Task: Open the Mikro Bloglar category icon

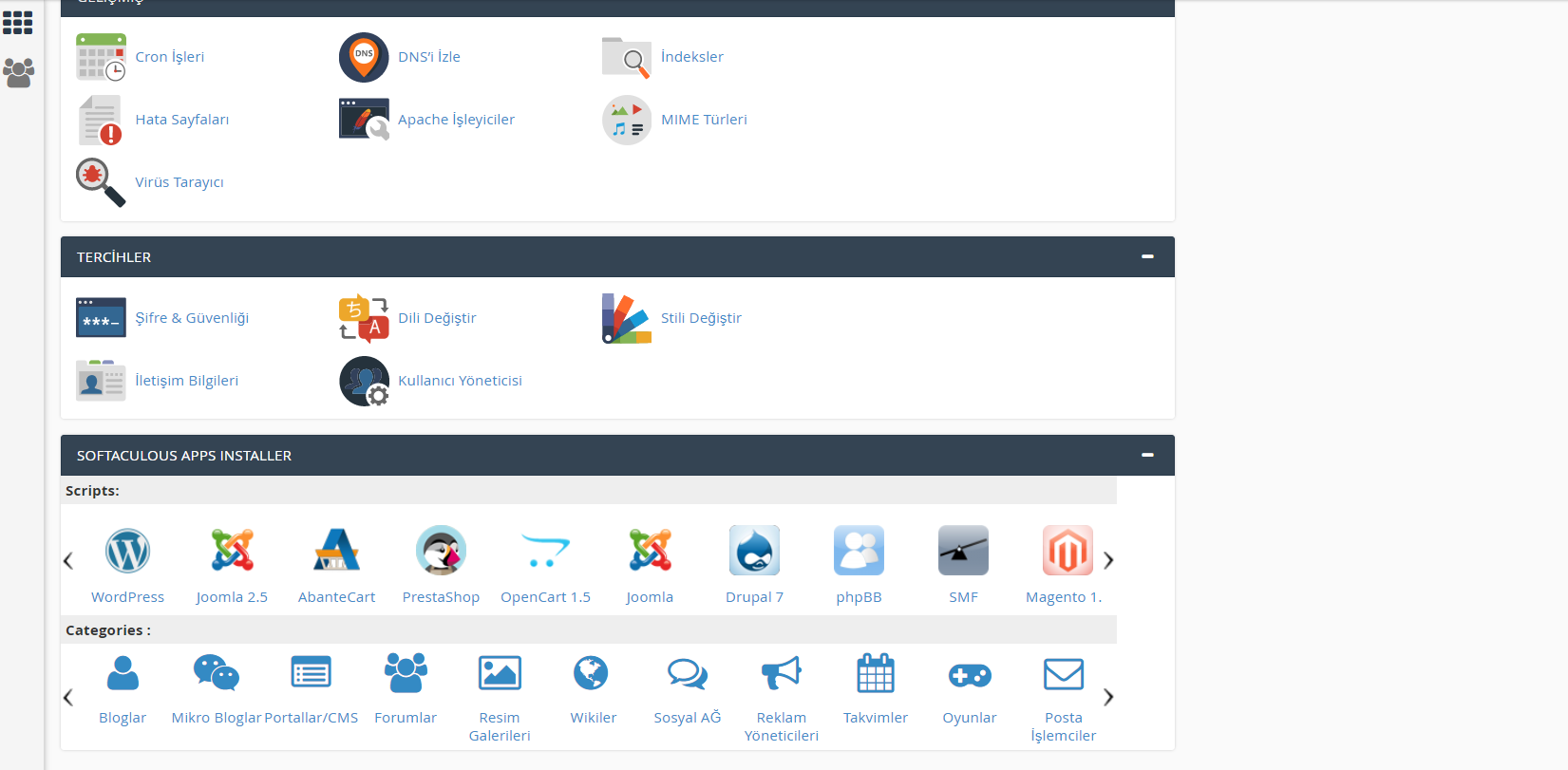Action: tap(217, 673)
